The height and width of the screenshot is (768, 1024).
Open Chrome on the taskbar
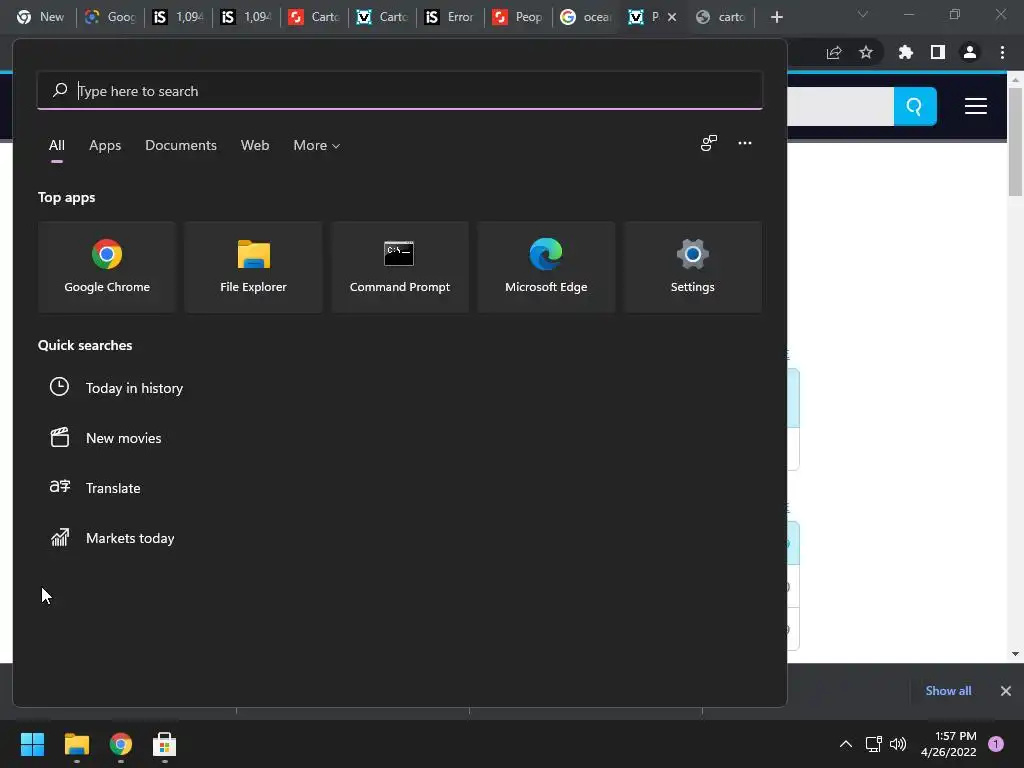click(121, 744)
